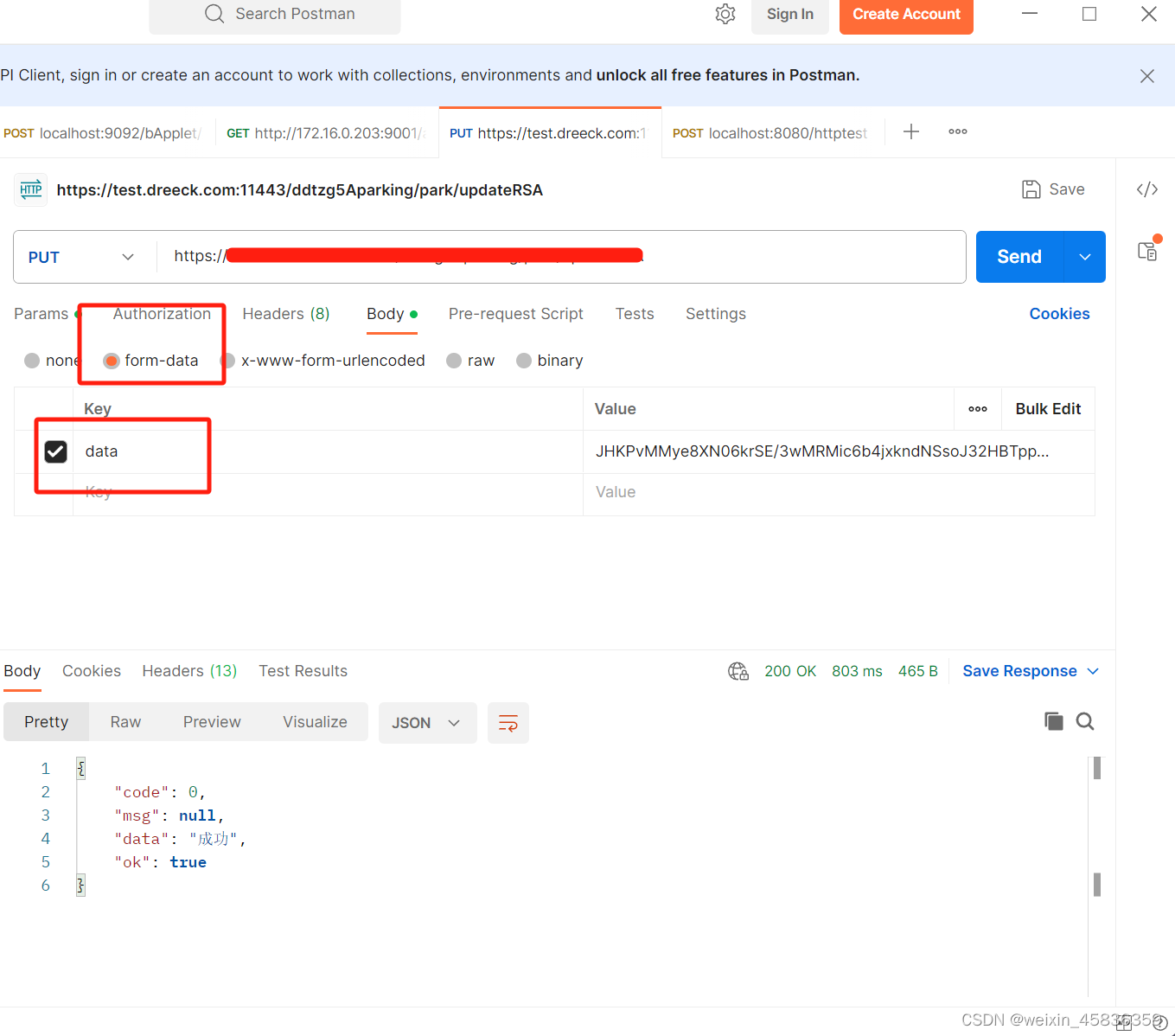Expand the Save Response dropdown
This screenshot has width=1175, height=1036.
[x=1093, y=671]
